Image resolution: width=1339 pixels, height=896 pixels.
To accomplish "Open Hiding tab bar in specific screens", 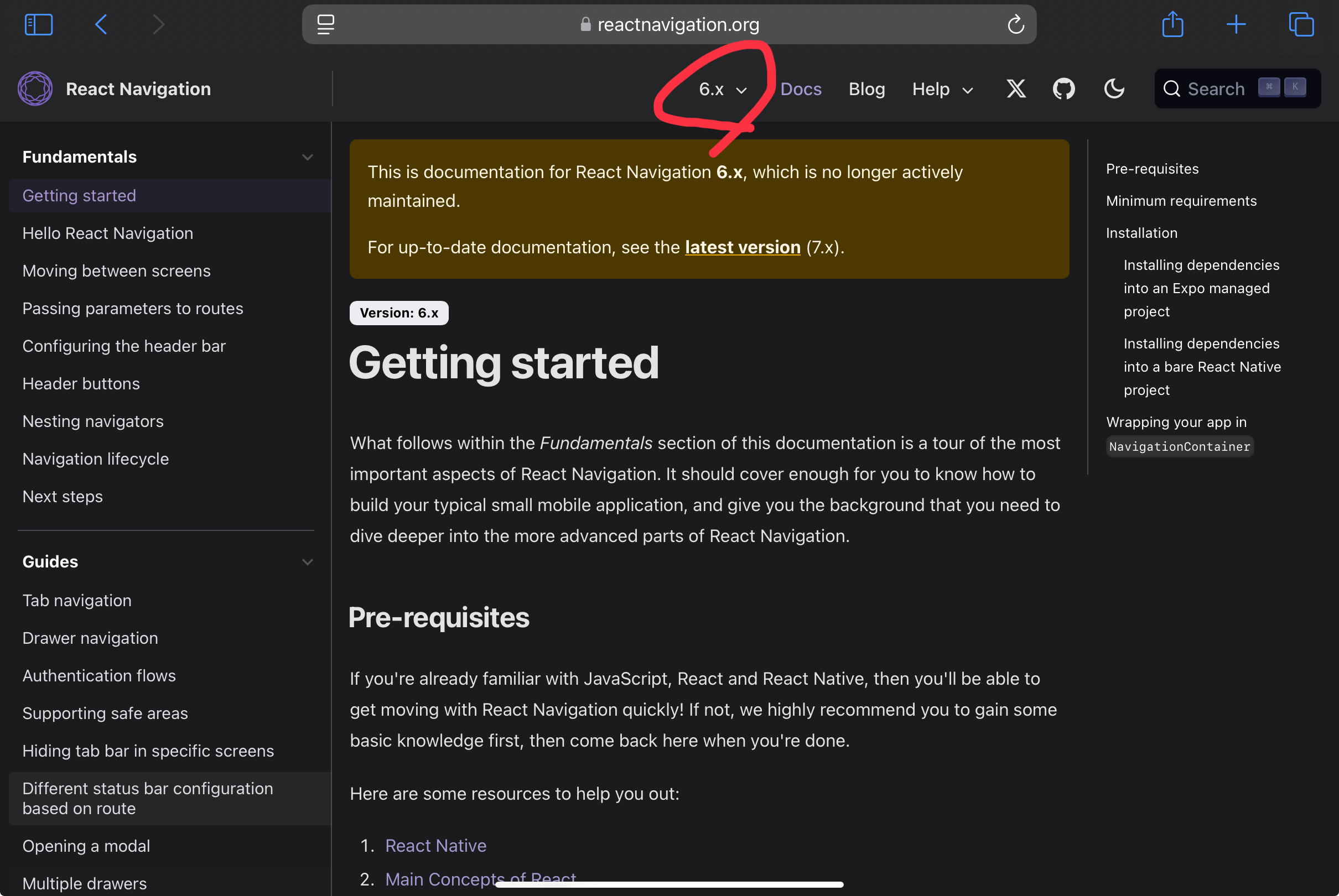I will (x=170, y=752).
